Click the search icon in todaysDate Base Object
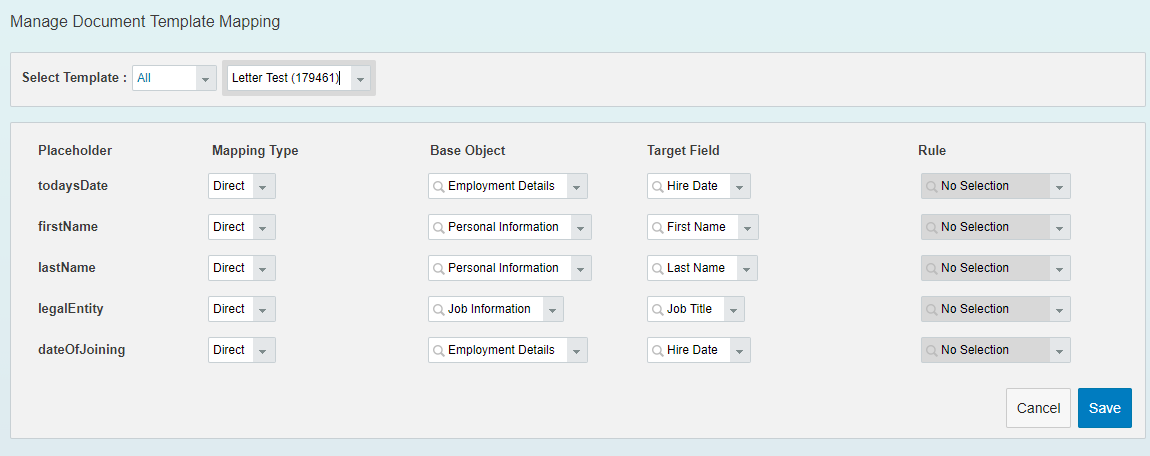 click(439, 186)
